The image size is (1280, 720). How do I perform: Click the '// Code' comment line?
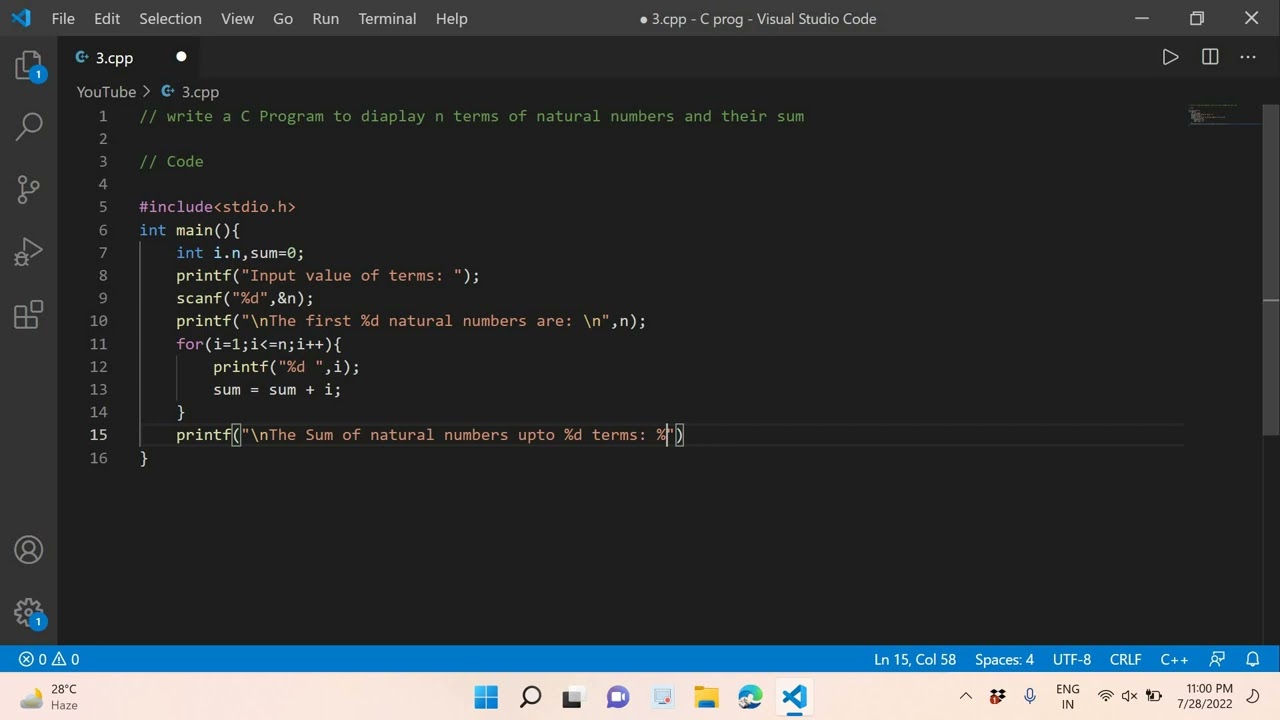click(x=171, y=161)
